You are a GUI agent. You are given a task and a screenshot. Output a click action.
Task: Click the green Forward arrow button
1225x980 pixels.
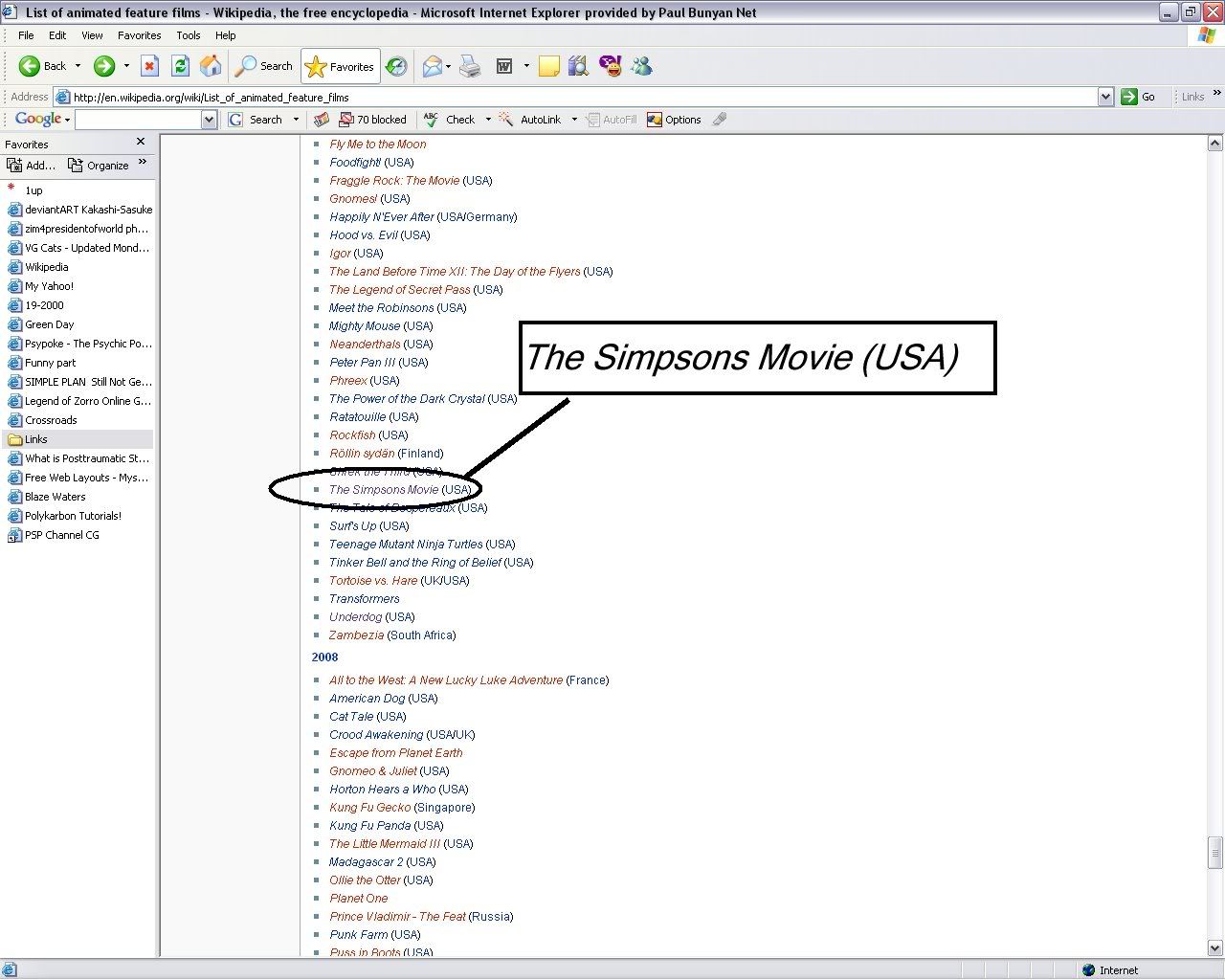coord(104,66)
